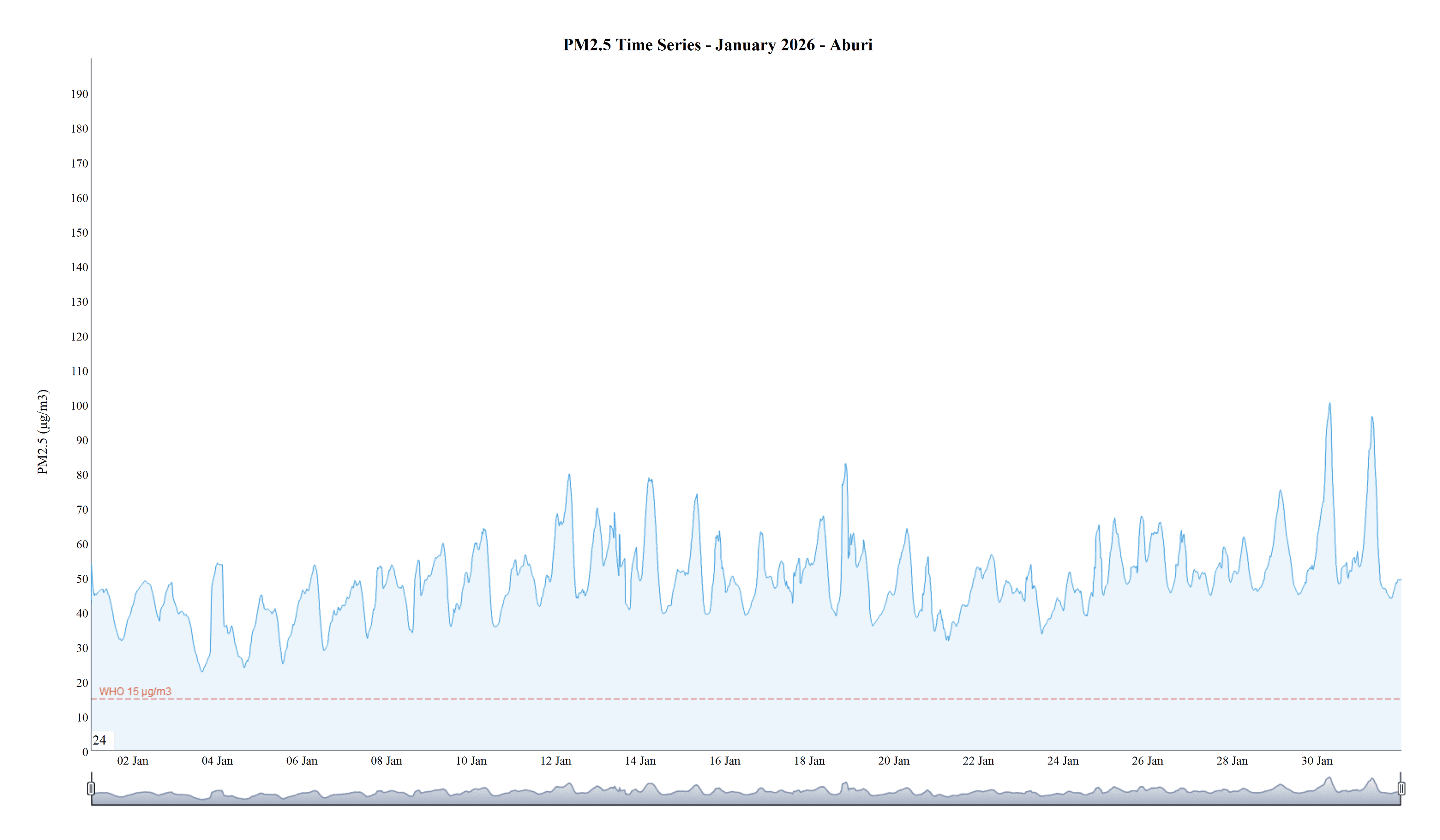Click the '30 Jan' x-axis label

(1317, 760)
